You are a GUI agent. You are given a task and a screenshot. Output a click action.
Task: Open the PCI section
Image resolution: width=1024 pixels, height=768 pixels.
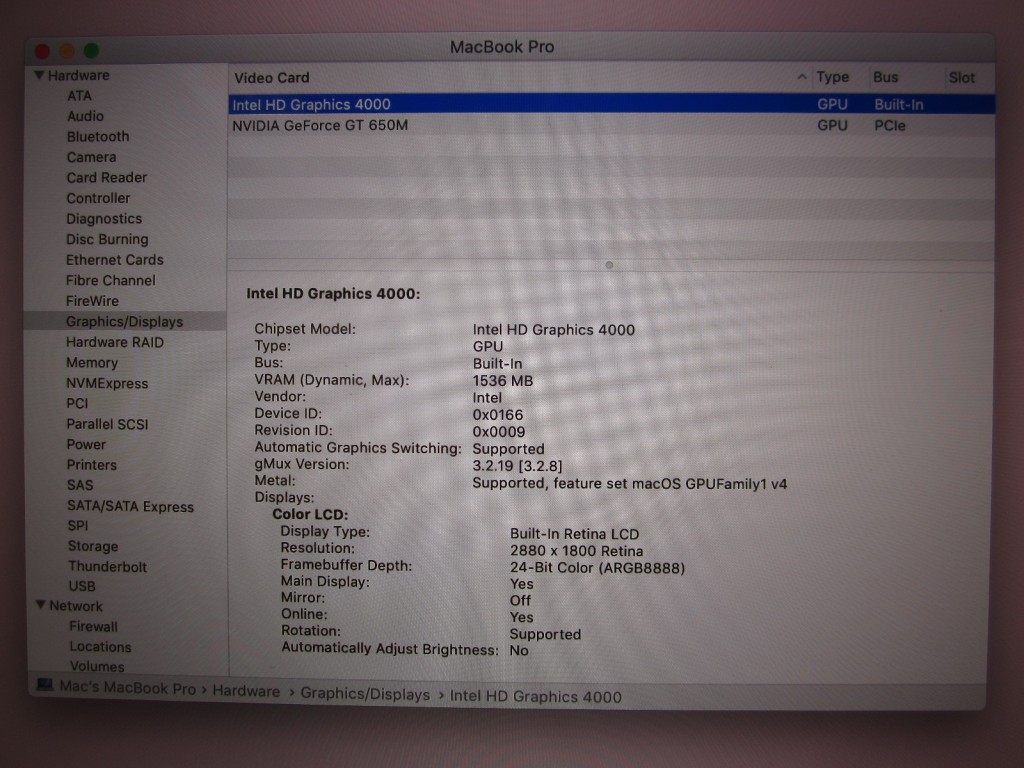click(77, 404)
